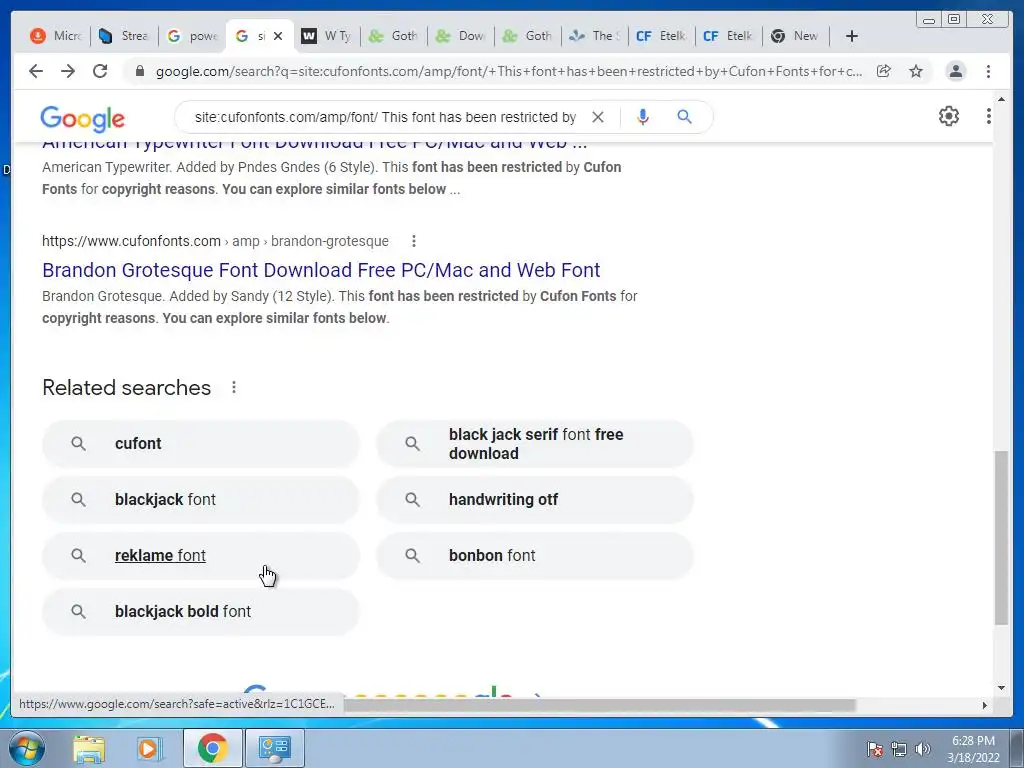Search related term blackjack bold font

(x=200, y=612)
